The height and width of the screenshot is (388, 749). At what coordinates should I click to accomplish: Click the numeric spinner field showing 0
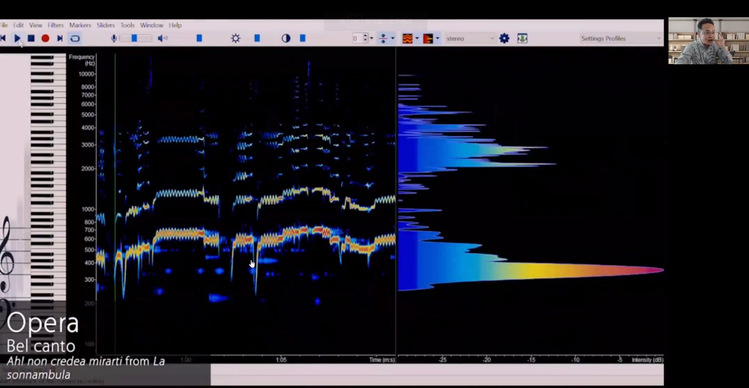(357, 38)
